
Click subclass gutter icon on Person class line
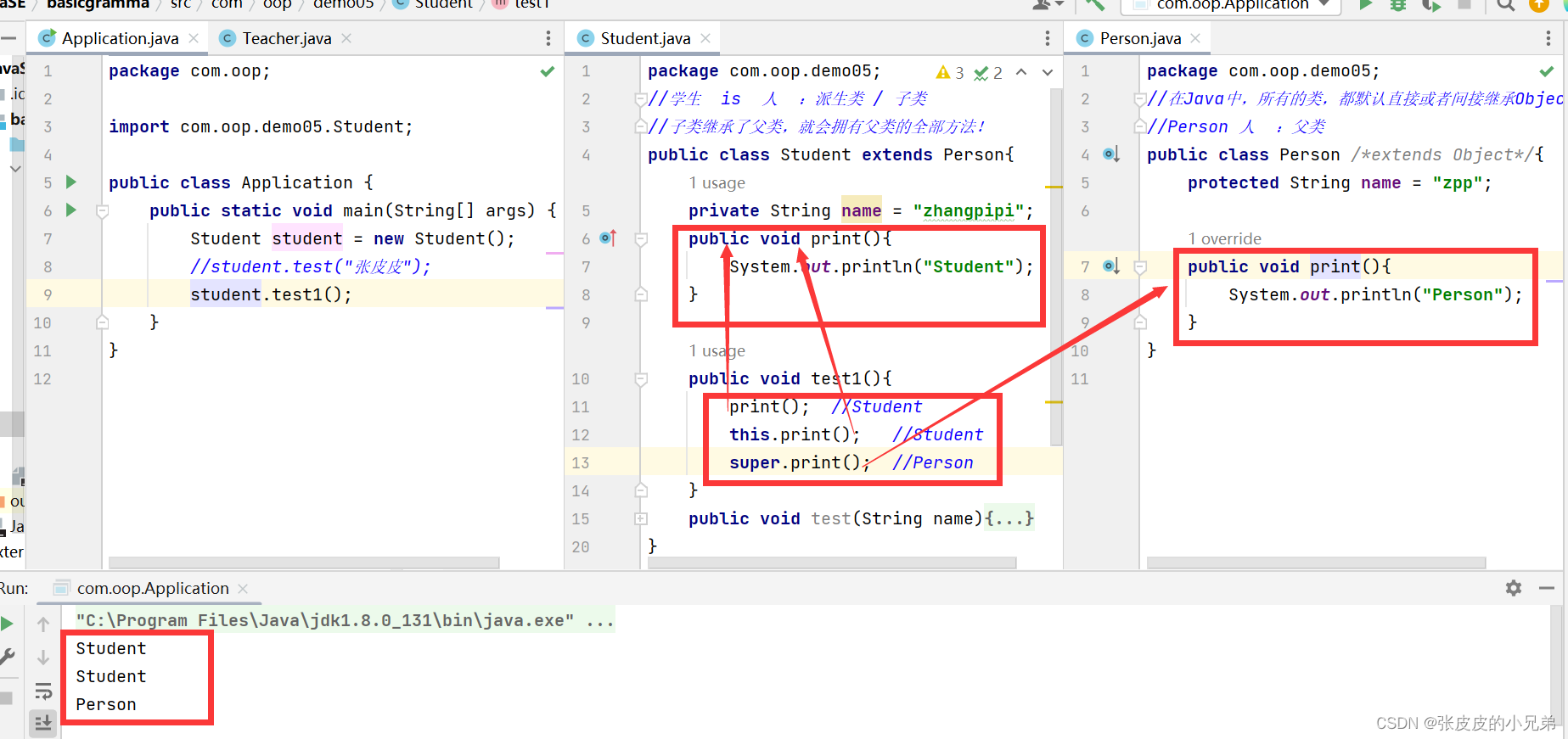(x=1111, y=154)
